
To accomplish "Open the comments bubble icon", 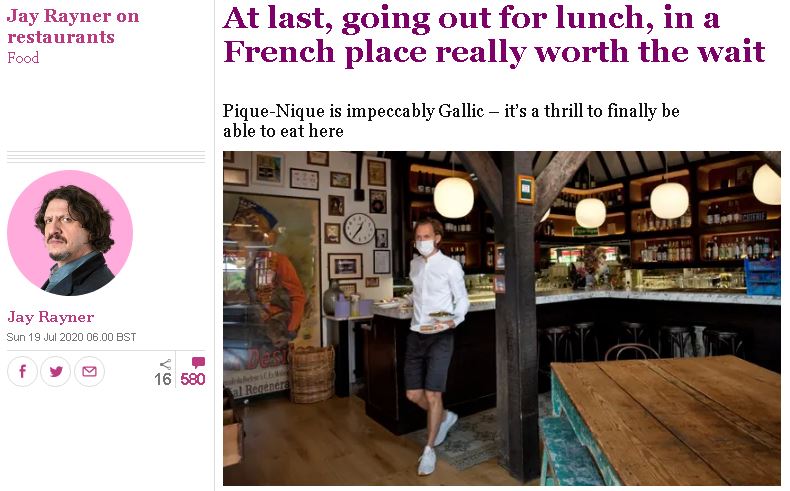I will click(199, 362).
